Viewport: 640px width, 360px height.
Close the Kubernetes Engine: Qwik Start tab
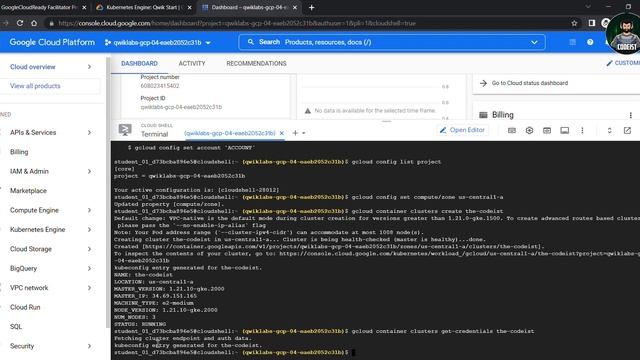point(189,7)
